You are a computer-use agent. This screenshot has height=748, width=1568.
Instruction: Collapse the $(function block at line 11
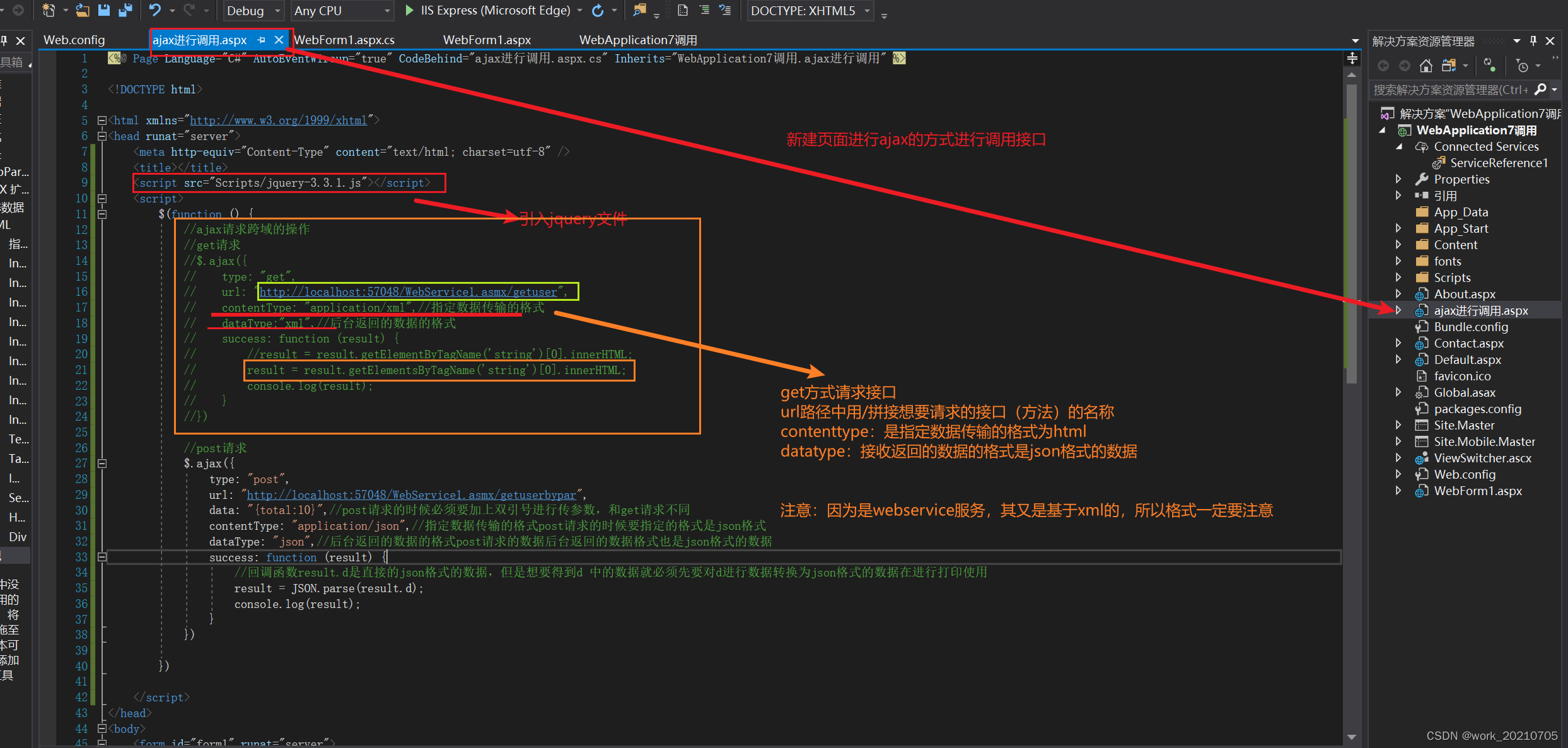102,214
